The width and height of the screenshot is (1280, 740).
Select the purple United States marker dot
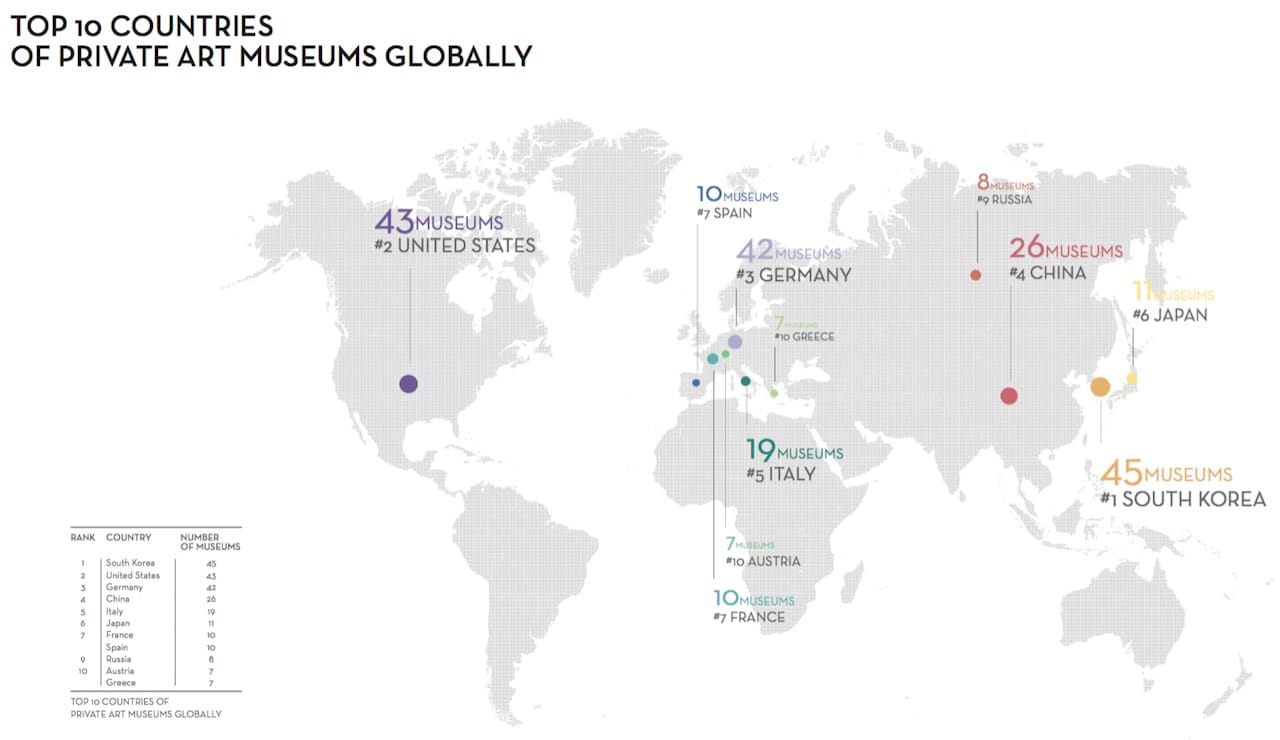click(x=408, y=382)
